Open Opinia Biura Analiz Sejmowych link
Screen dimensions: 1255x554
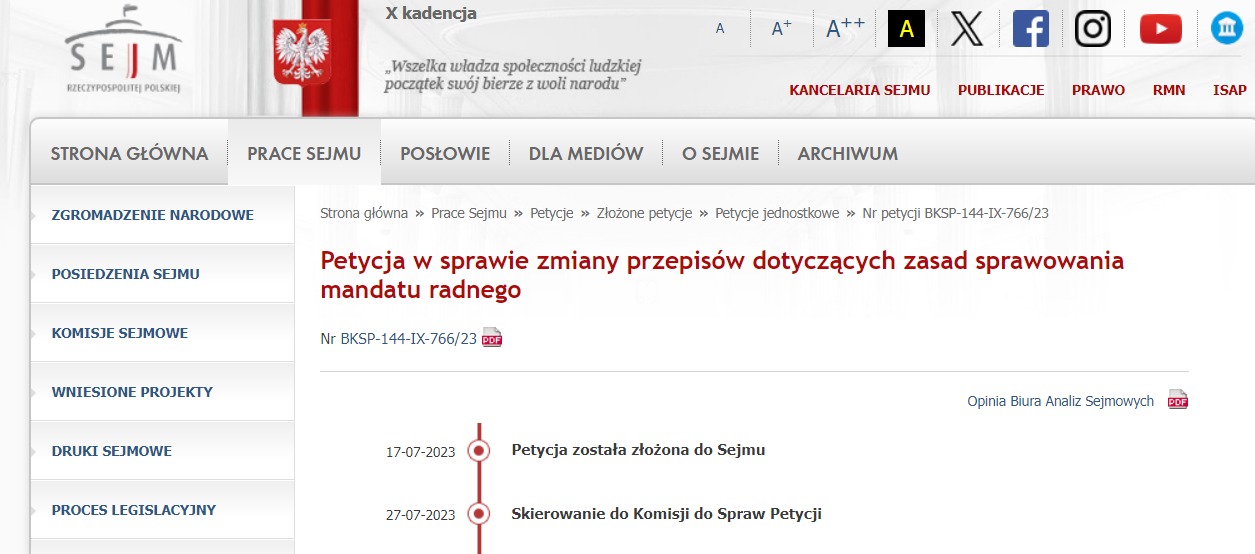(x=1060, y=401)
